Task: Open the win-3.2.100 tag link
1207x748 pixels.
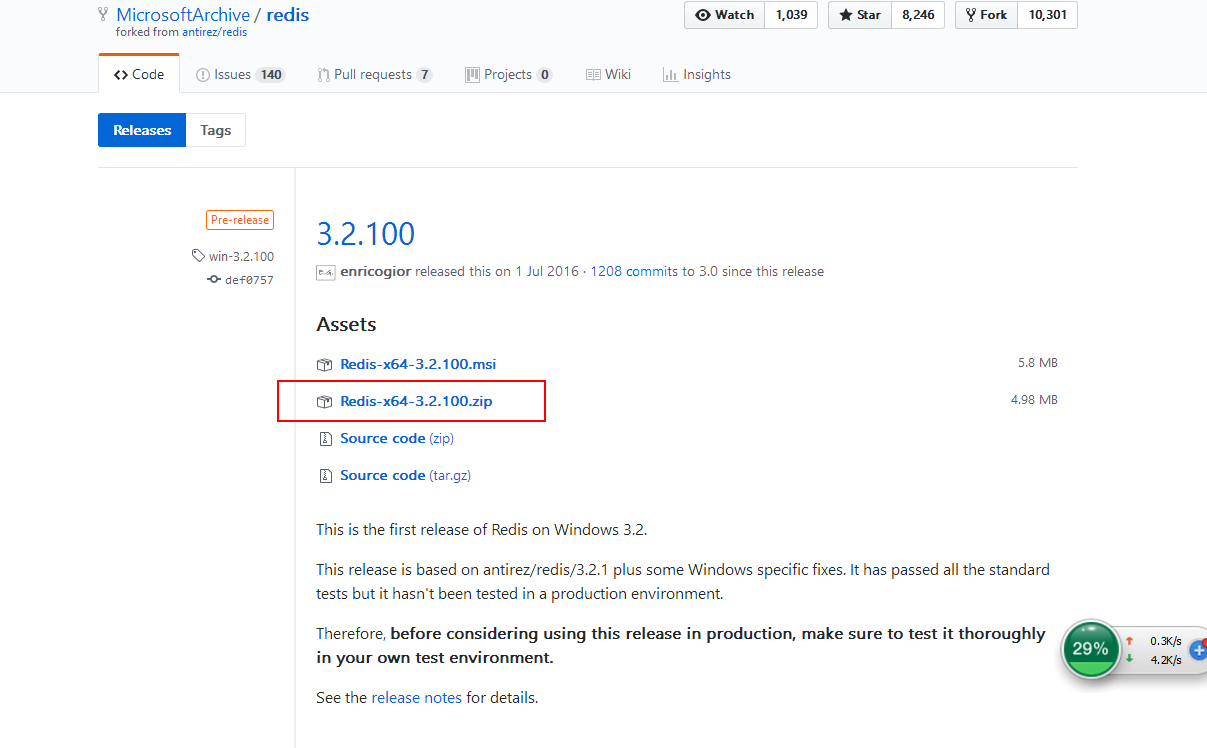Action: 241,256
